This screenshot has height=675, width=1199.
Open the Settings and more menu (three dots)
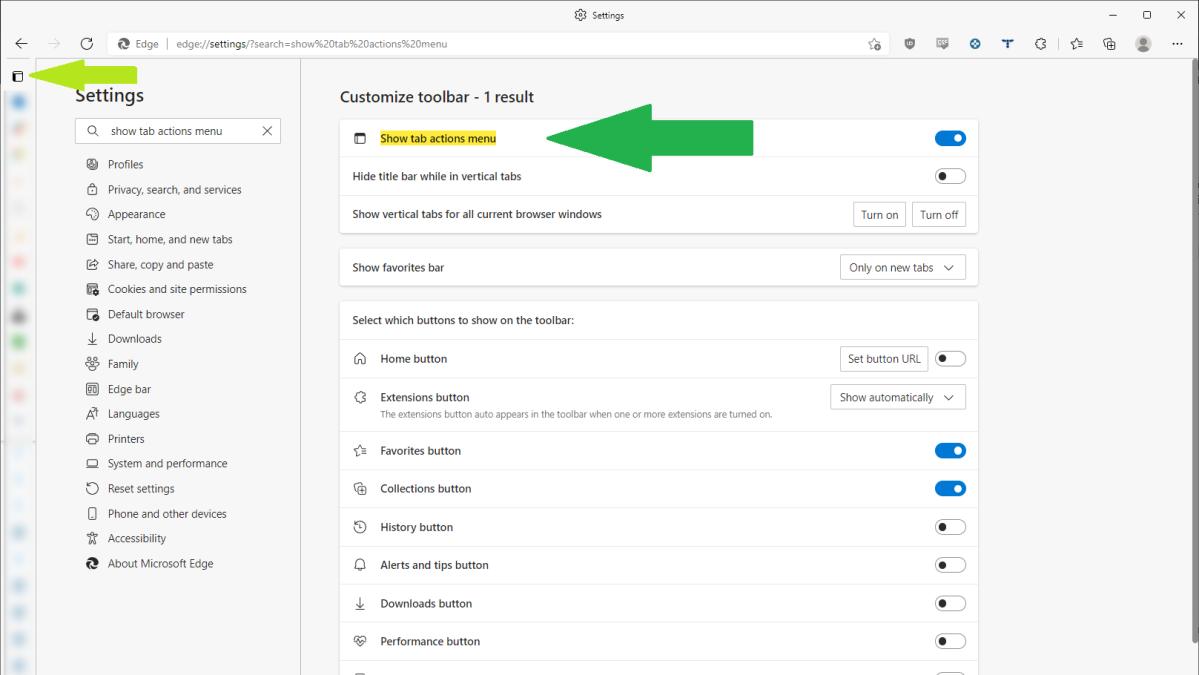click(1176, 43)
